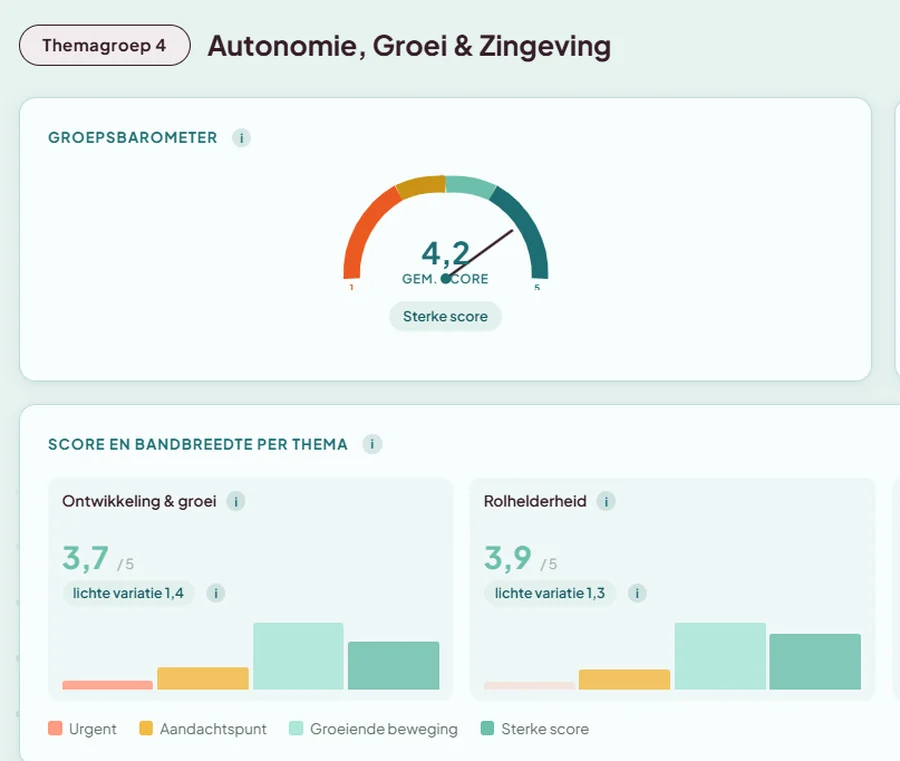
Task: Click the Groeiende beweging legend swatch
Action: pos(296,728)
